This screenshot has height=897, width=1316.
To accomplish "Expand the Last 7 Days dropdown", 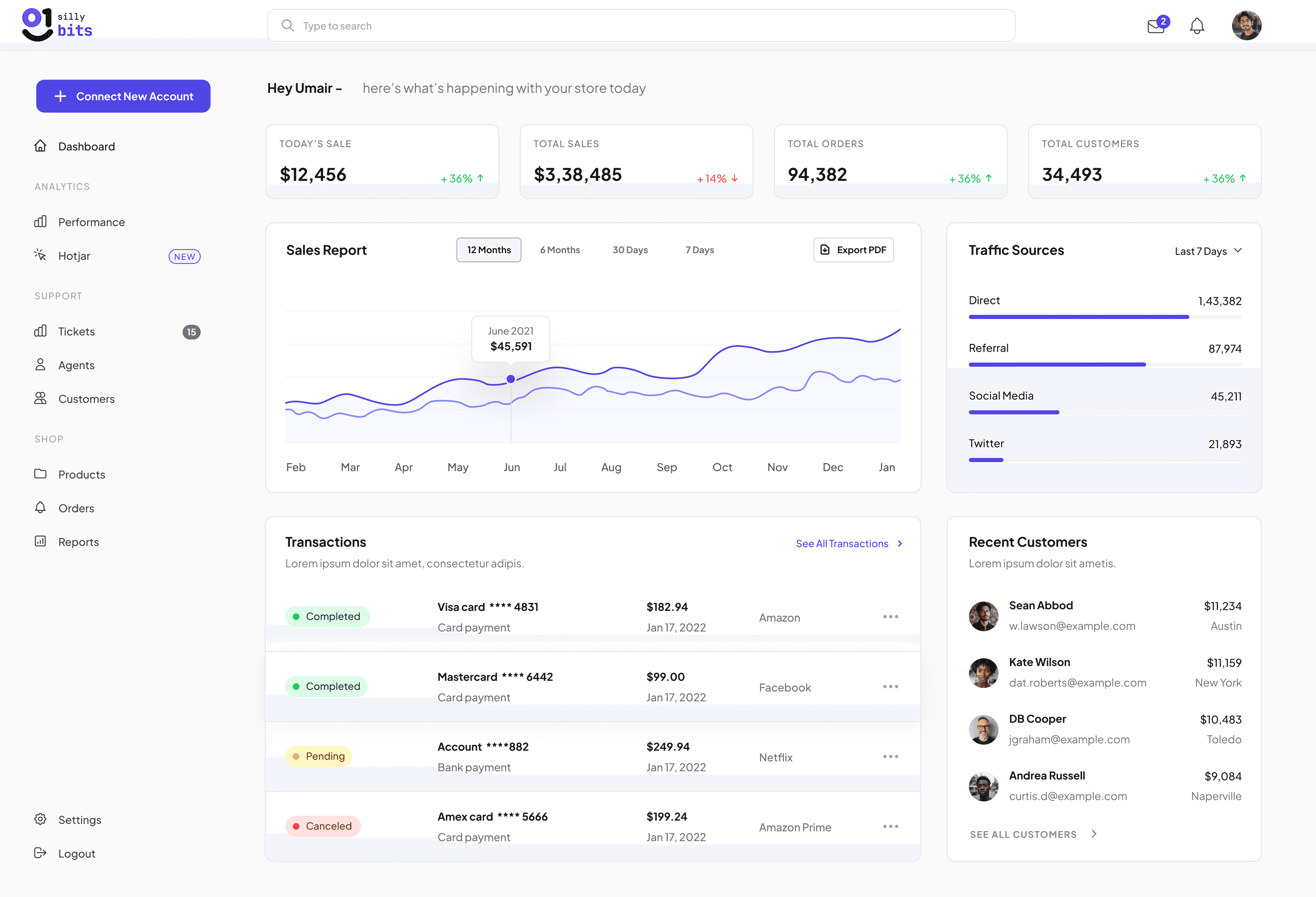I will tap(1208, 251).
